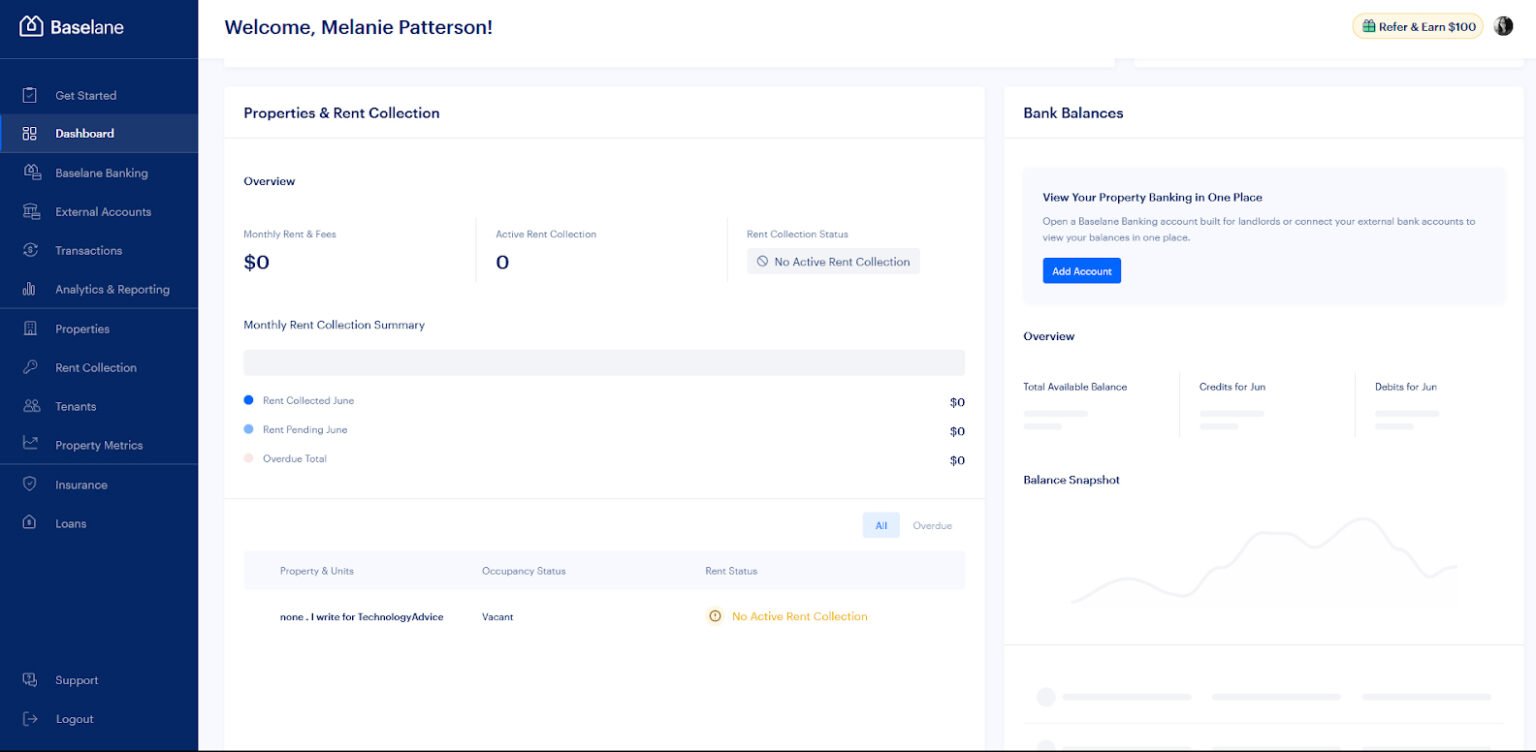1536x752 pixels.
Task: Click the Occupancy Status column header
Action: tap(523, 571)
